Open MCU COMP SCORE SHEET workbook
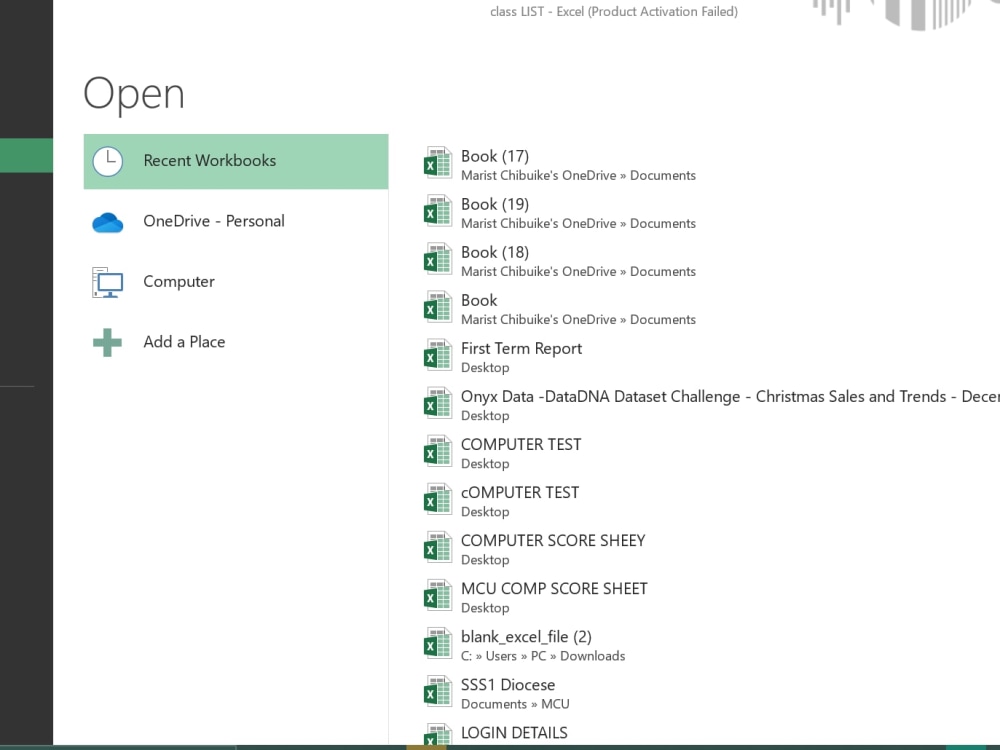 point(554,589)
